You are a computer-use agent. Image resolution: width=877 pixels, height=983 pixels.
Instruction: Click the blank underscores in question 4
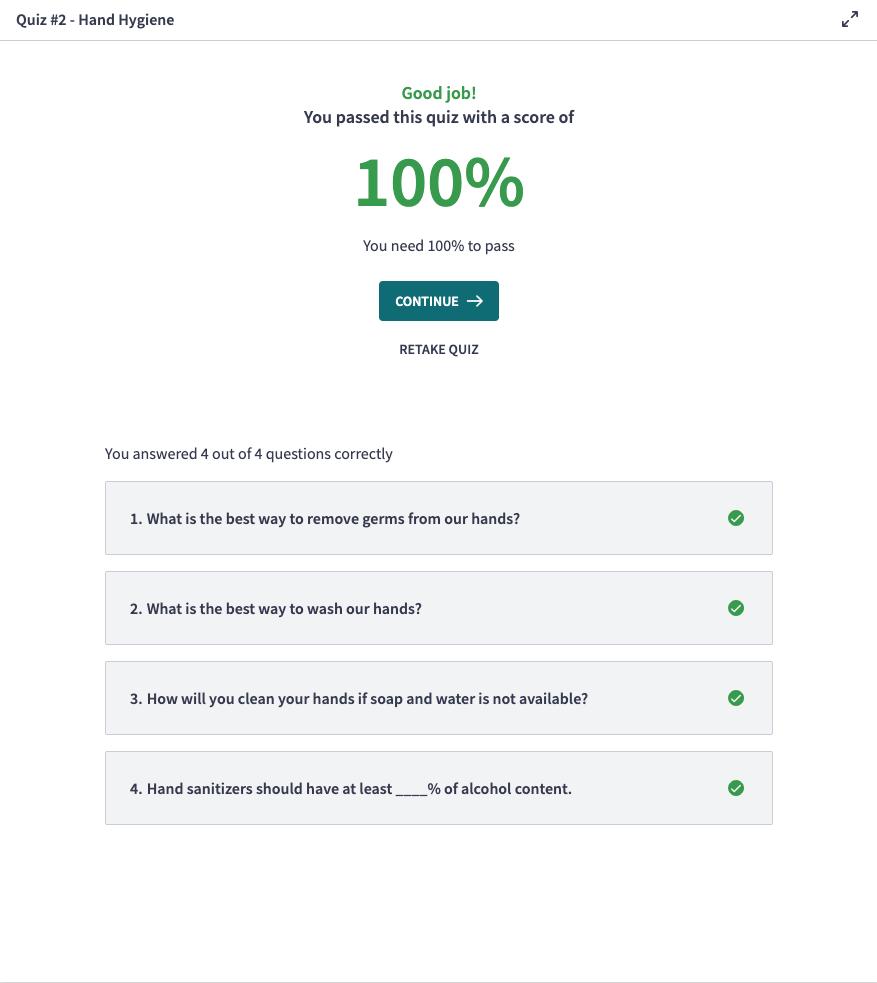(411, 790)
